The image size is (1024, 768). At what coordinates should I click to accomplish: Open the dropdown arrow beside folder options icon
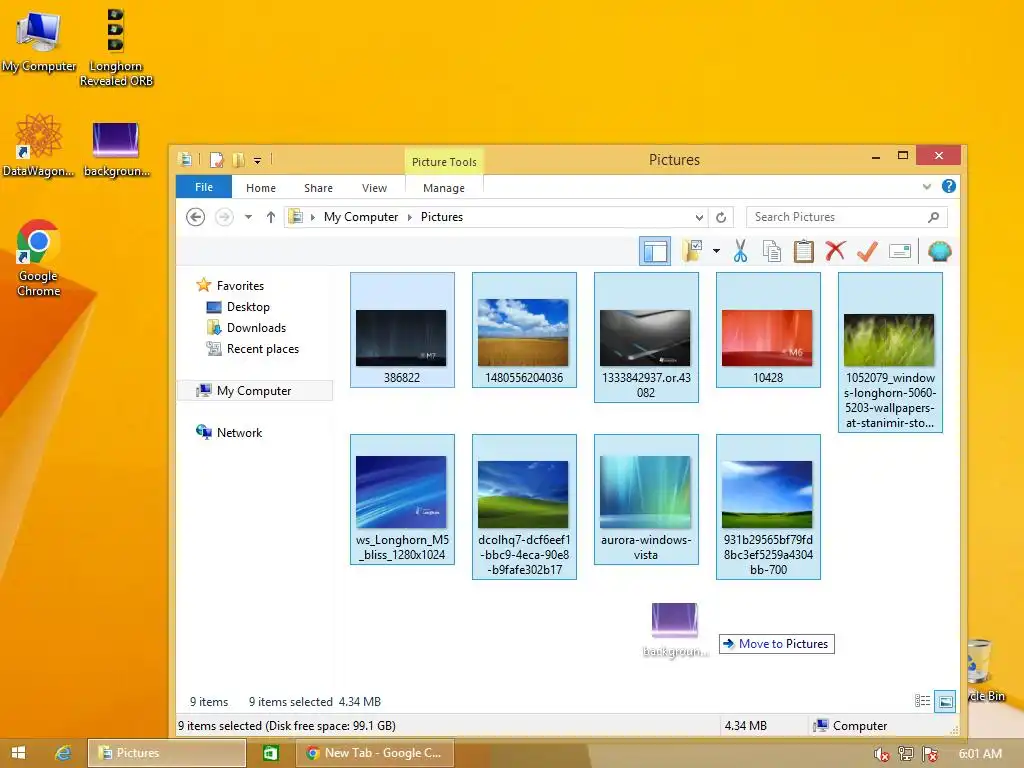point(716,251)
